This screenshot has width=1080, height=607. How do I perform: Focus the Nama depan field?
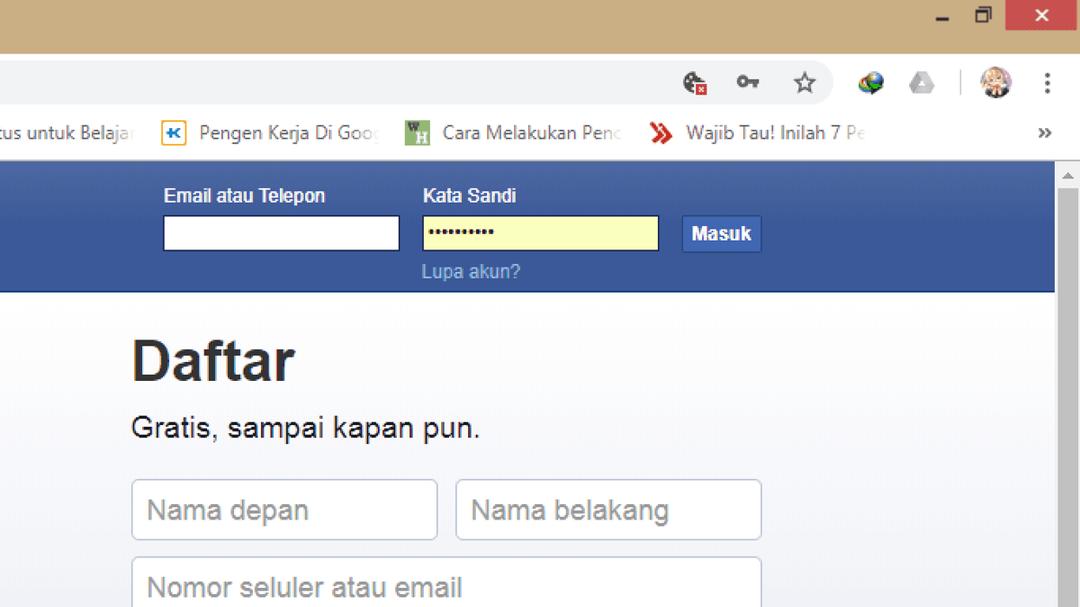(284, 510)
